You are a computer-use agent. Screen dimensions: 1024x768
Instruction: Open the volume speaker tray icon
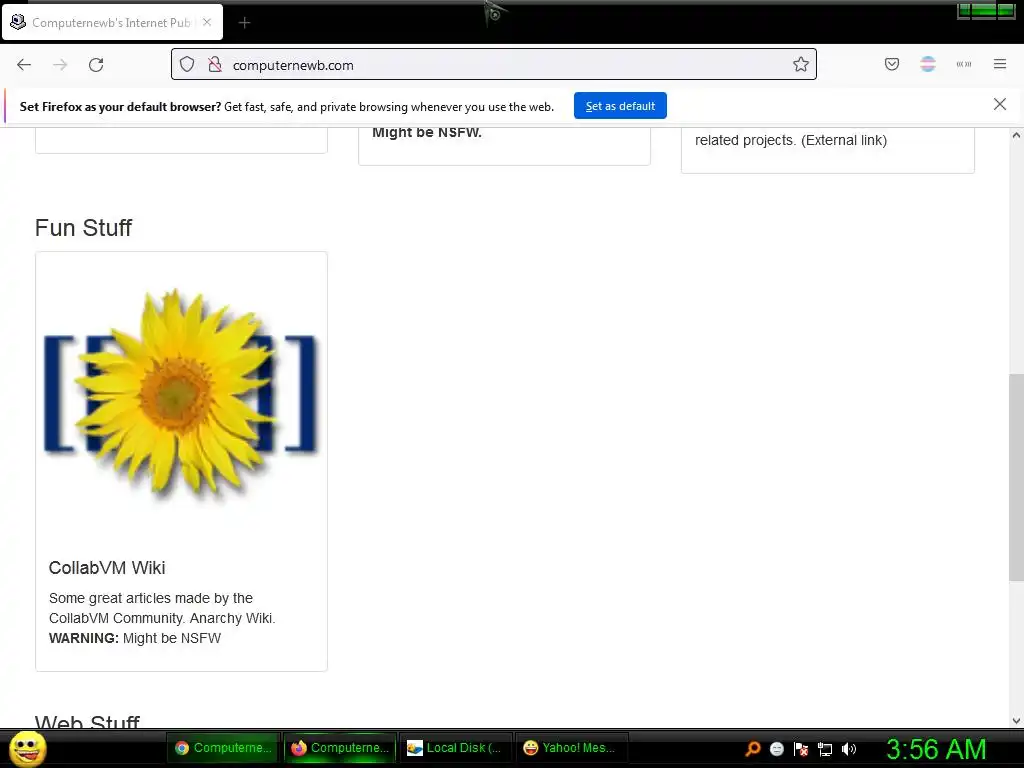click(x=848, y=749)
